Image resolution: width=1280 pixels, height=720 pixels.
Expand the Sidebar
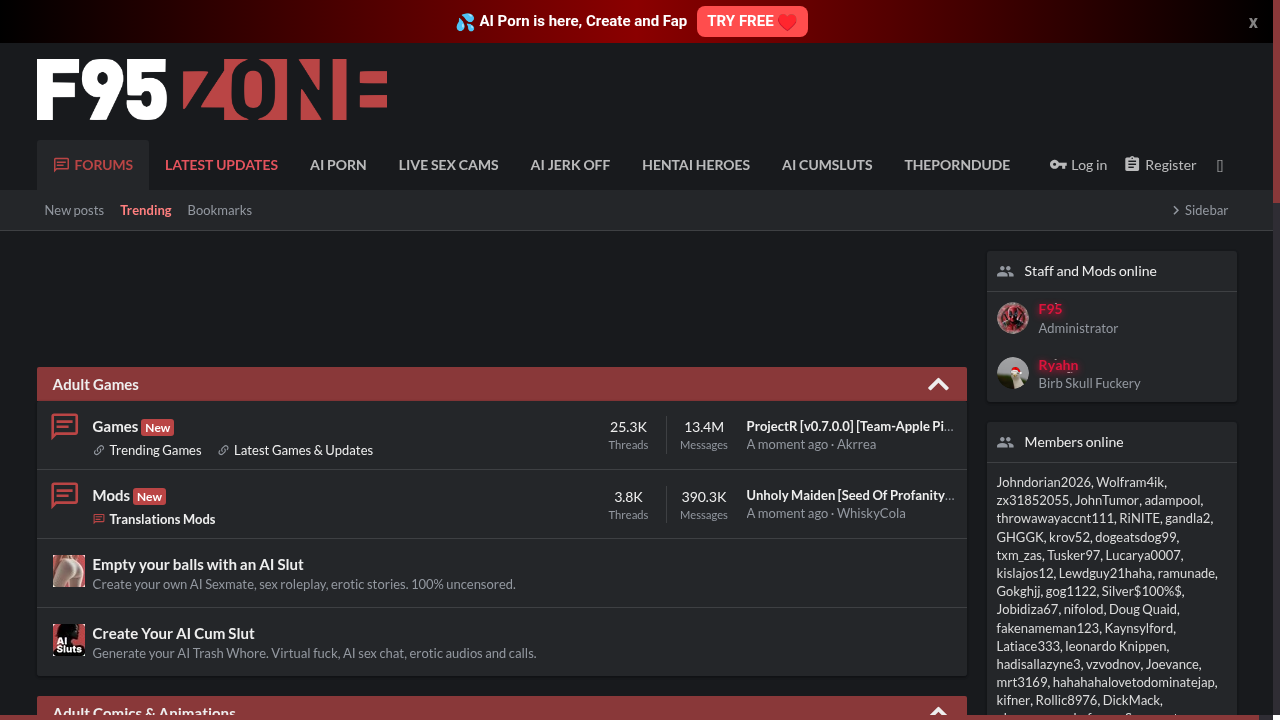(x=1199, y=210)
